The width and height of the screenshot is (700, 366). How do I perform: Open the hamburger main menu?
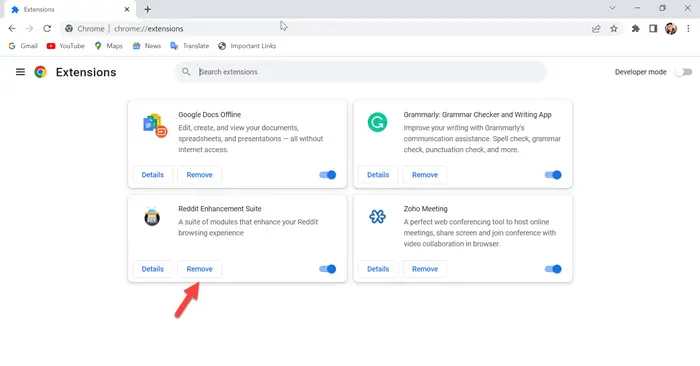pos(20,72)
